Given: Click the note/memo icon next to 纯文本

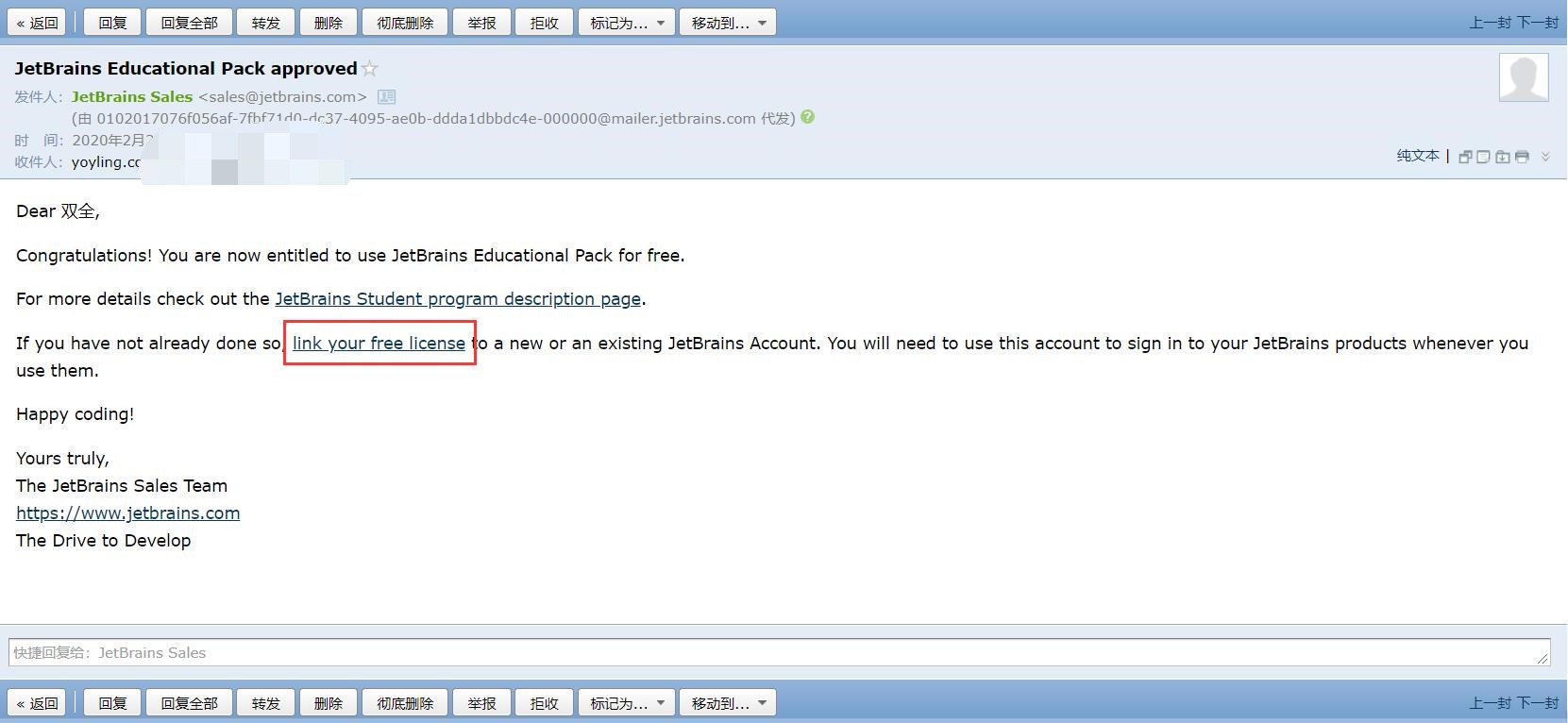Looking at the screenshot, I should 1484,157.
